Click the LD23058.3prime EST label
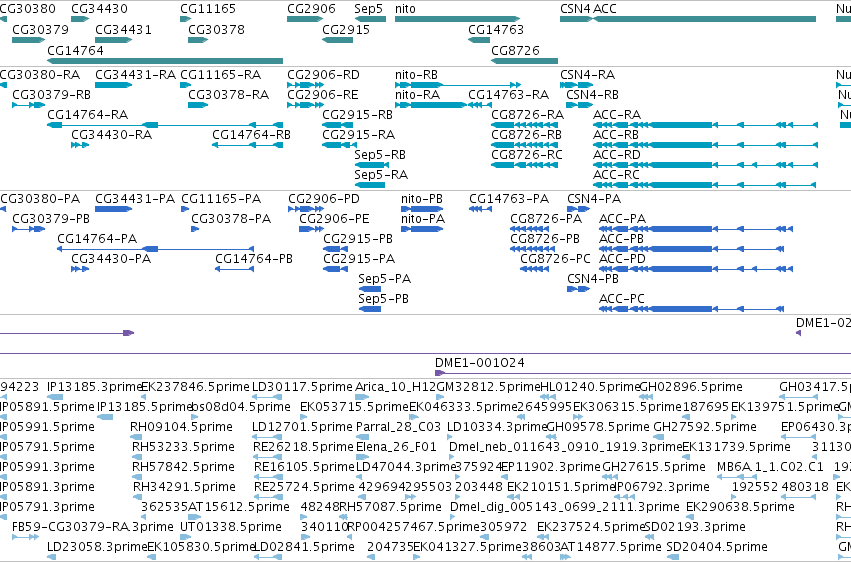 point(97,547)
